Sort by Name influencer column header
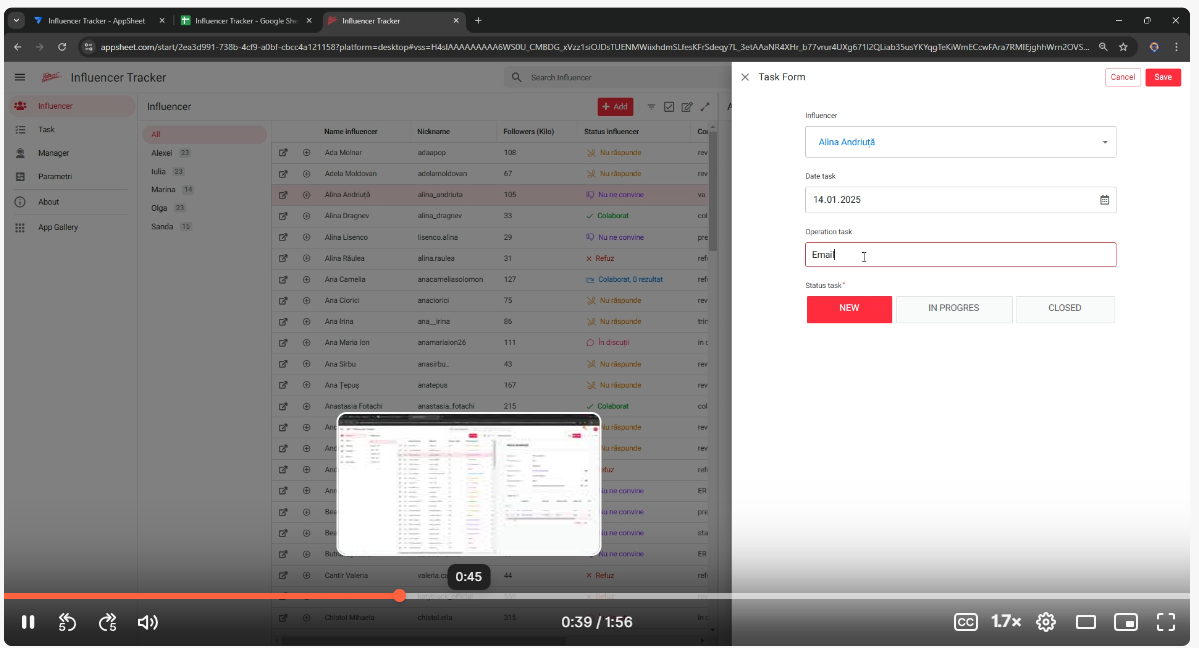The width and height of the screenshot is (1199, 648). tap(350, 132)
